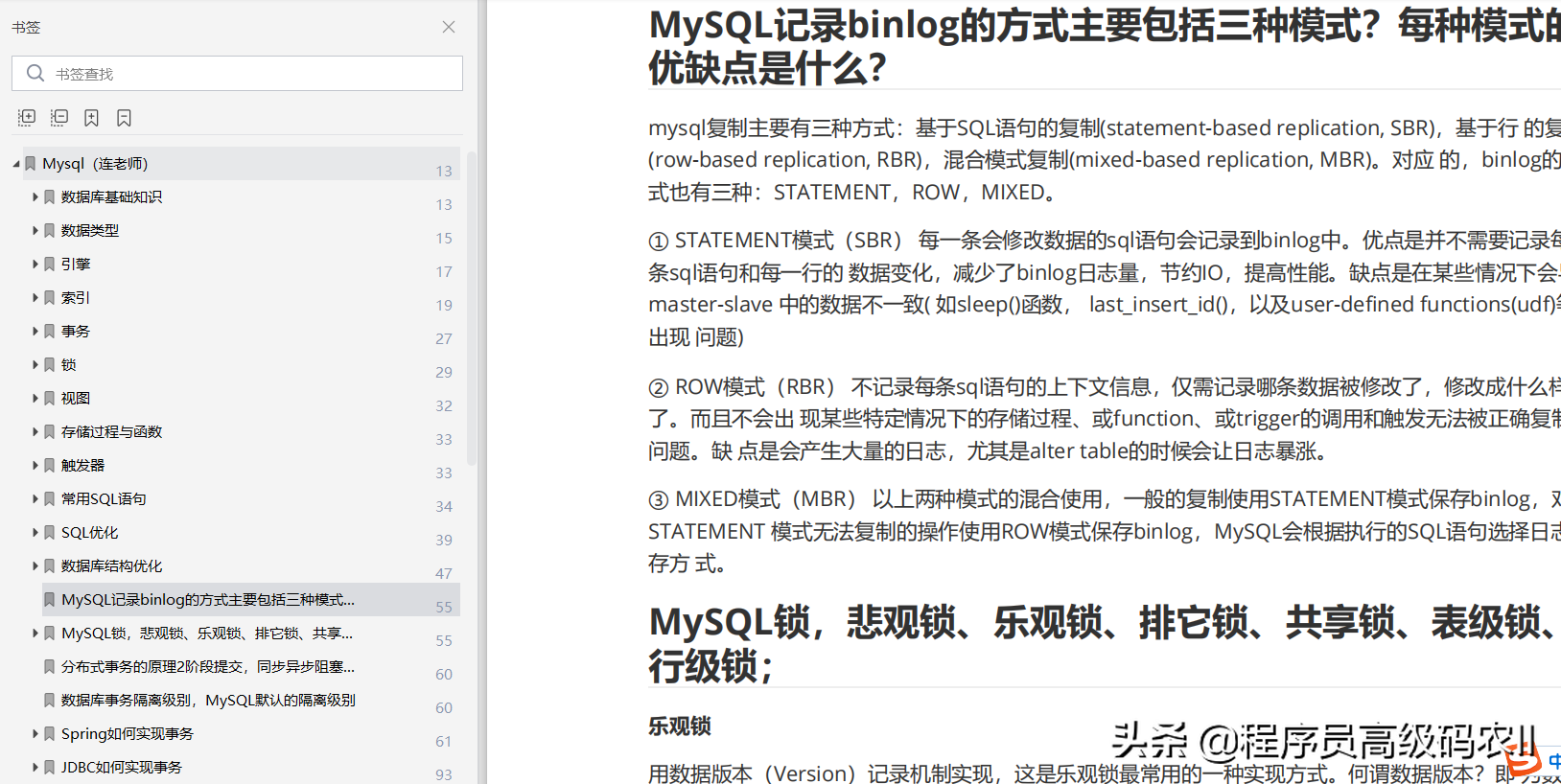Expand the Spring如何实现事务 bookmark
The image size is (1561, 784).
(x=35, y=733)
